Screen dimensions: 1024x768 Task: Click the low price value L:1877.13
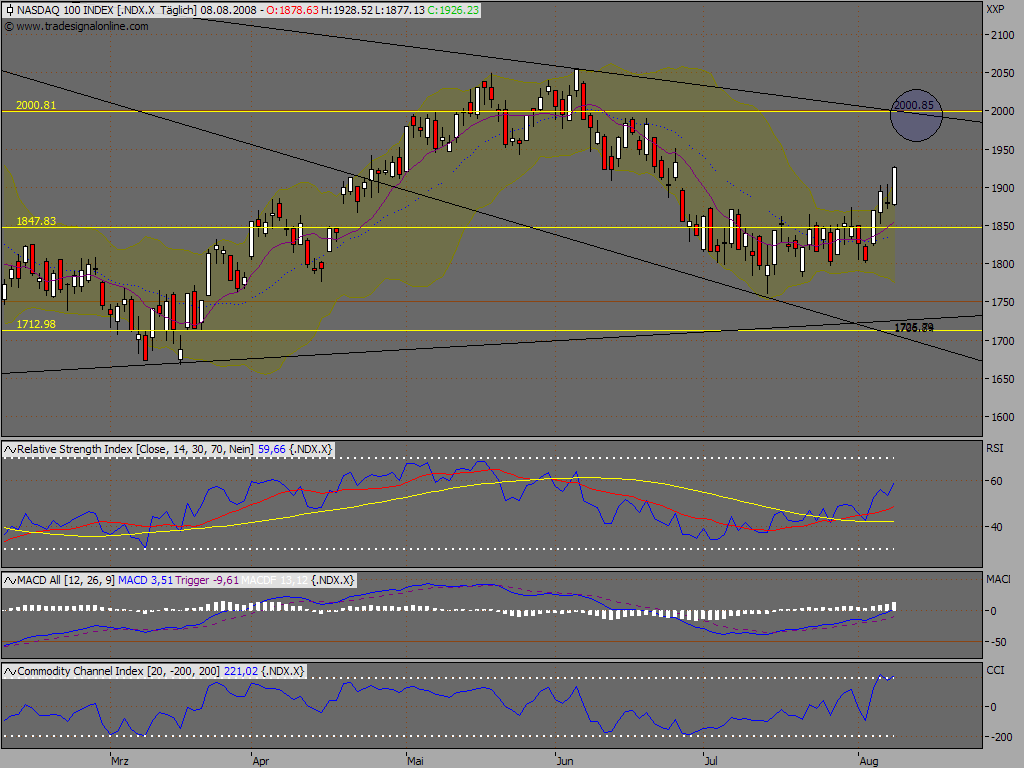(x=400, y=10)
